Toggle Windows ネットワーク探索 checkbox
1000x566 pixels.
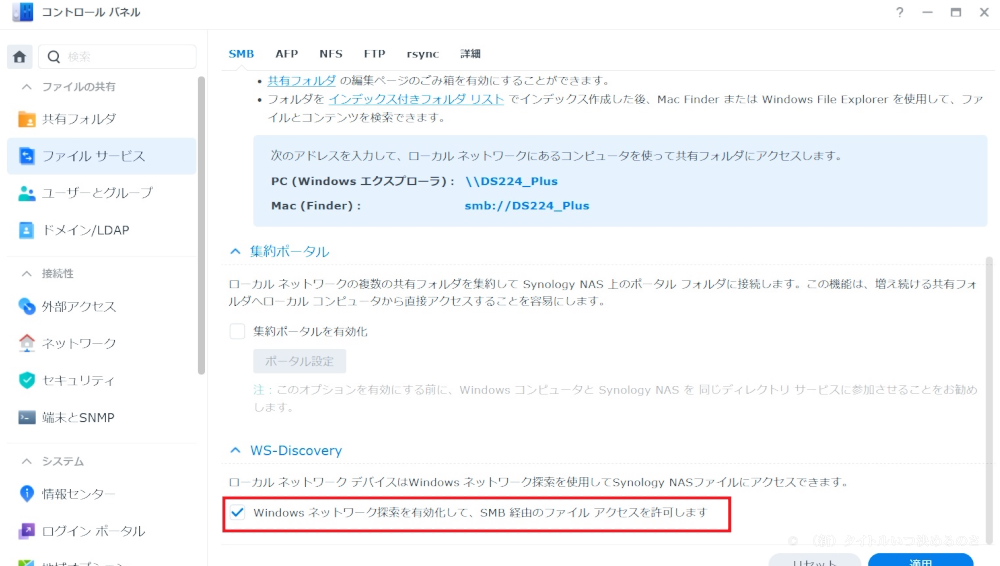click(x=237, y=512)
